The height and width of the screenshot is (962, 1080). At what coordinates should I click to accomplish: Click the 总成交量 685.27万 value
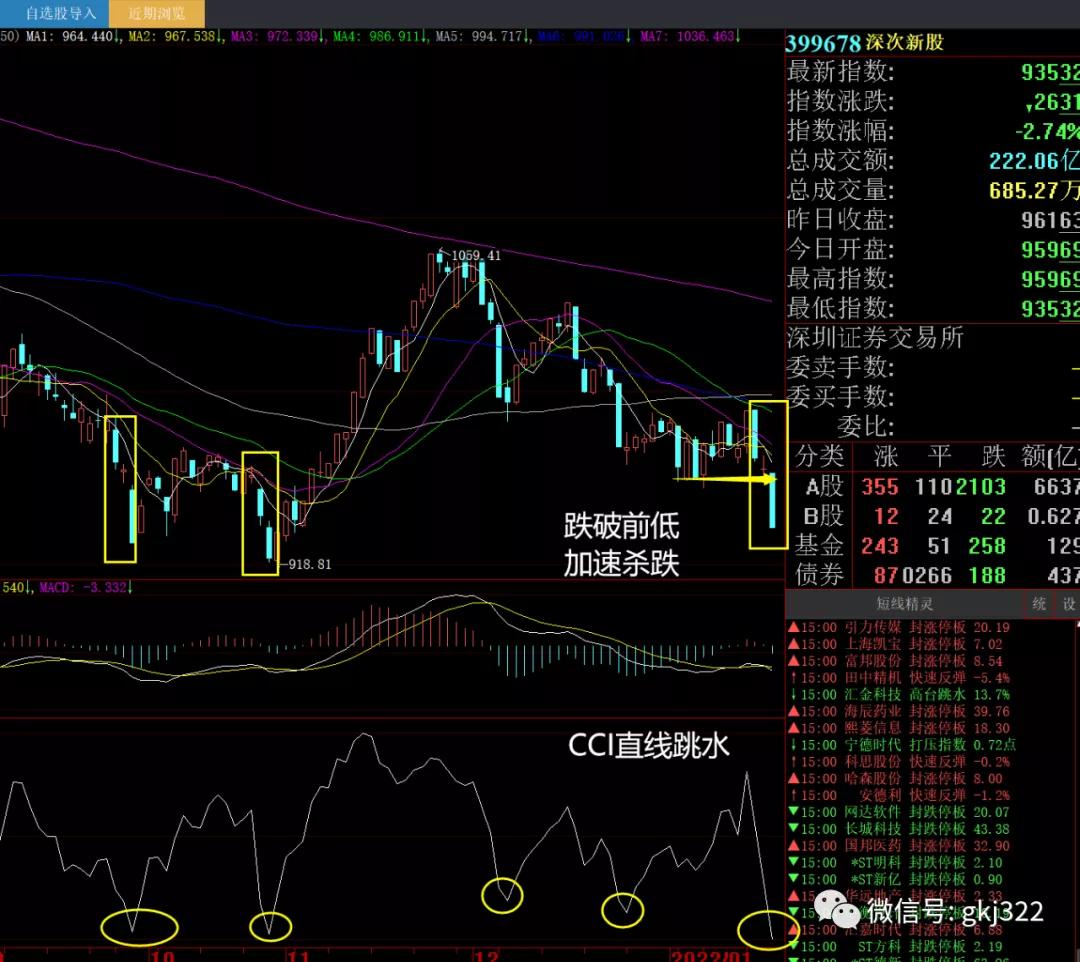(1034, 191)
